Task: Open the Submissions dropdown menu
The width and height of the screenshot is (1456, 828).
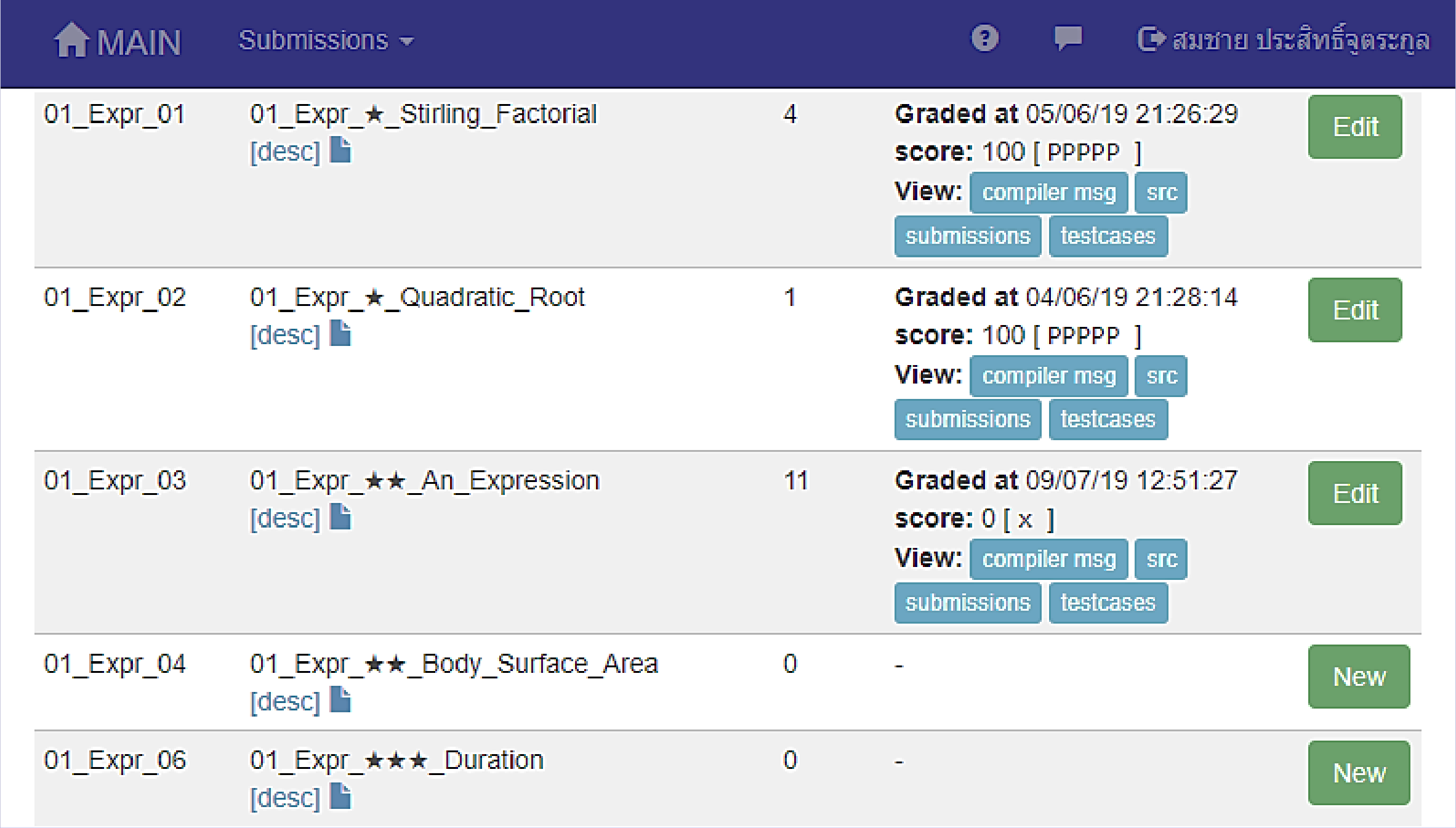Action: (326, 41)
